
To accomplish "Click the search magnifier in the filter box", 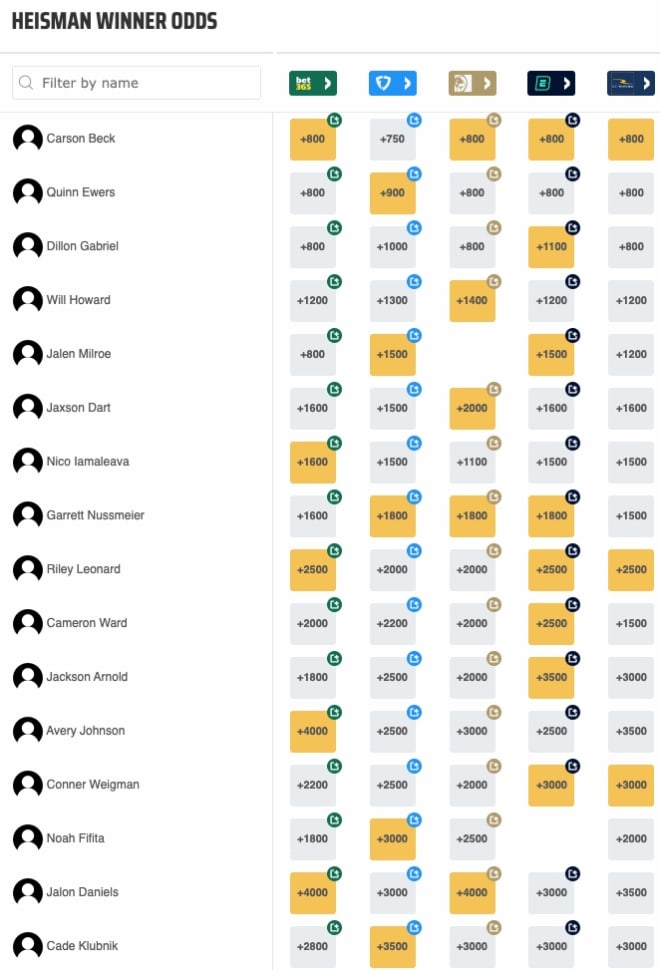I will pos(25,82).
